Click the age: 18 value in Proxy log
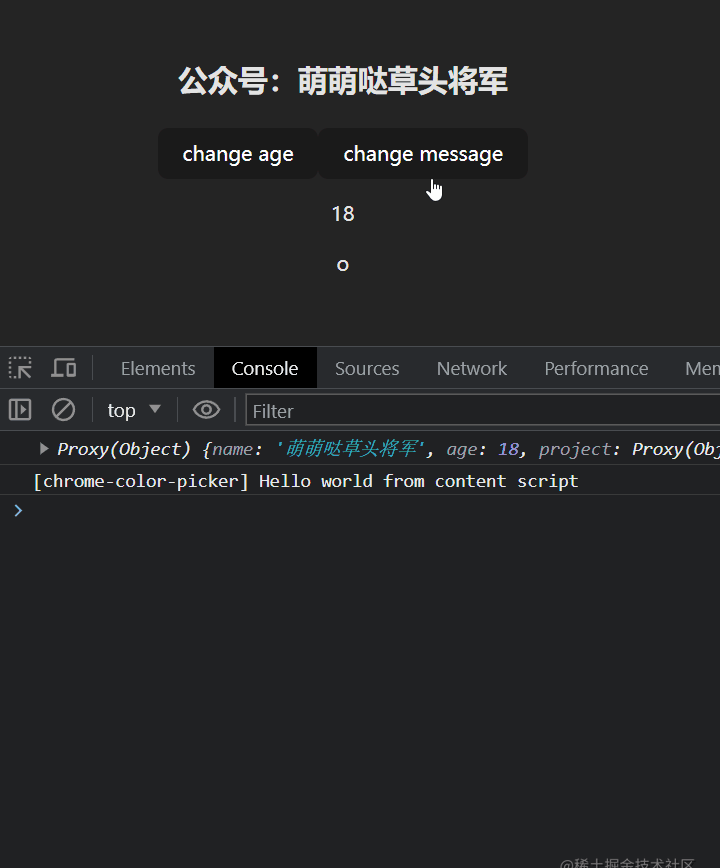 pyautogui.click(x=509, y=449)
